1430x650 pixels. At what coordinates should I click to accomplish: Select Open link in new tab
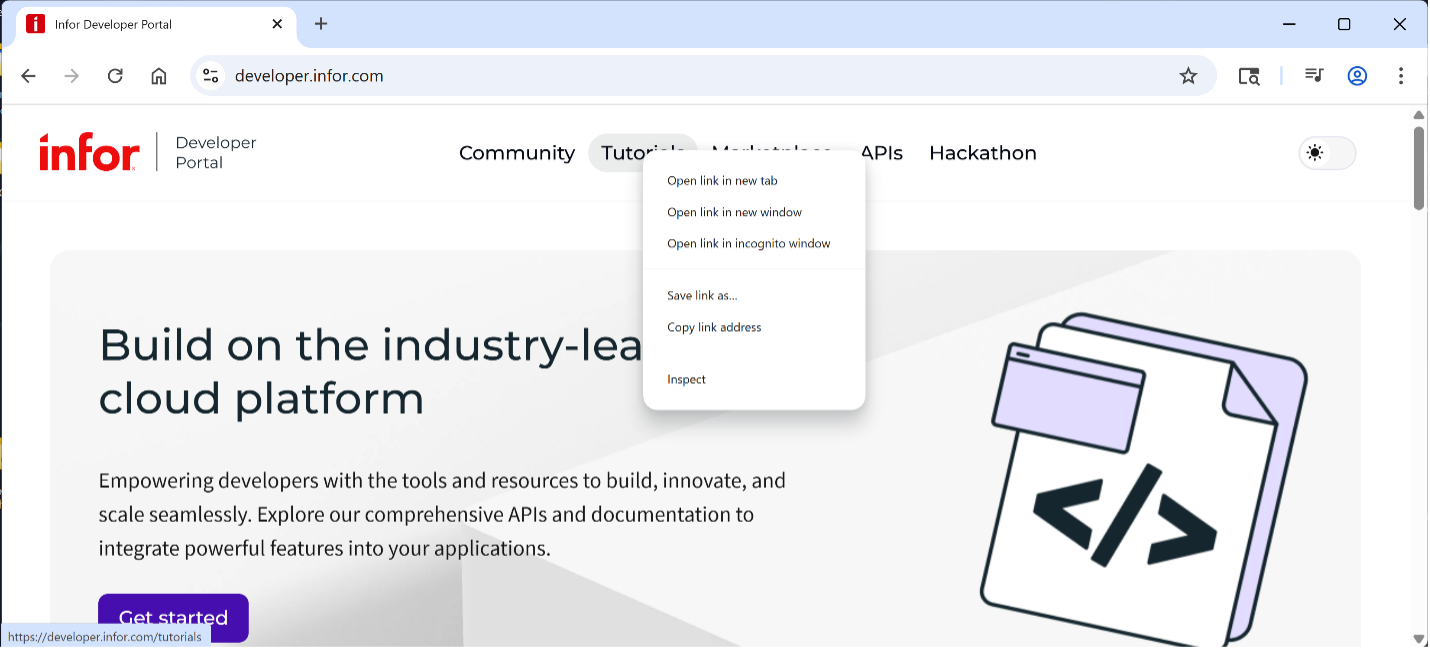[x=722, y=181]
